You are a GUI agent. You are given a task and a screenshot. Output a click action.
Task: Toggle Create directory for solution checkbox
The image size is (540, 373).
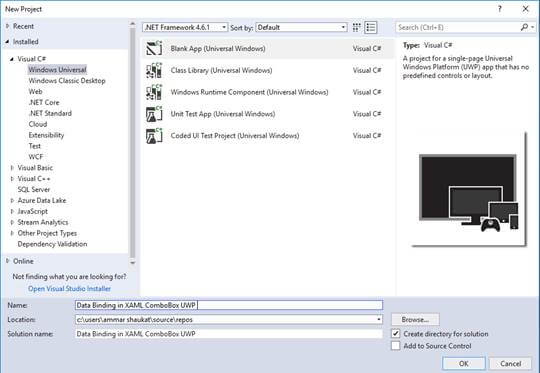click(396, 333)
